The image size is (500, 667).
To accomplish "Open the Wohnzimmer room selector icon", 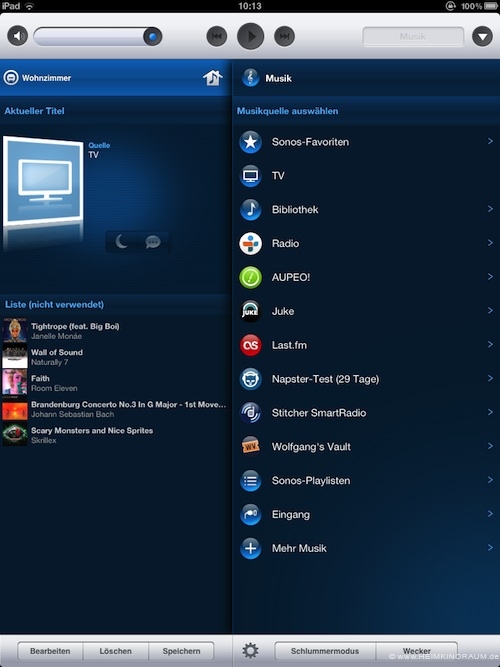I will coord(11,78).
